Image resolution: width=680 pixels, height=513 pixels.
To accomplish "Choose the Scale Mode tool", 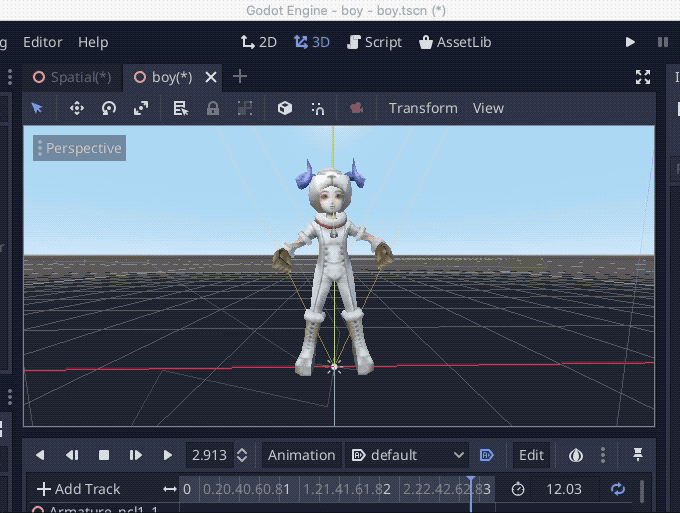I will click(141, 108).
